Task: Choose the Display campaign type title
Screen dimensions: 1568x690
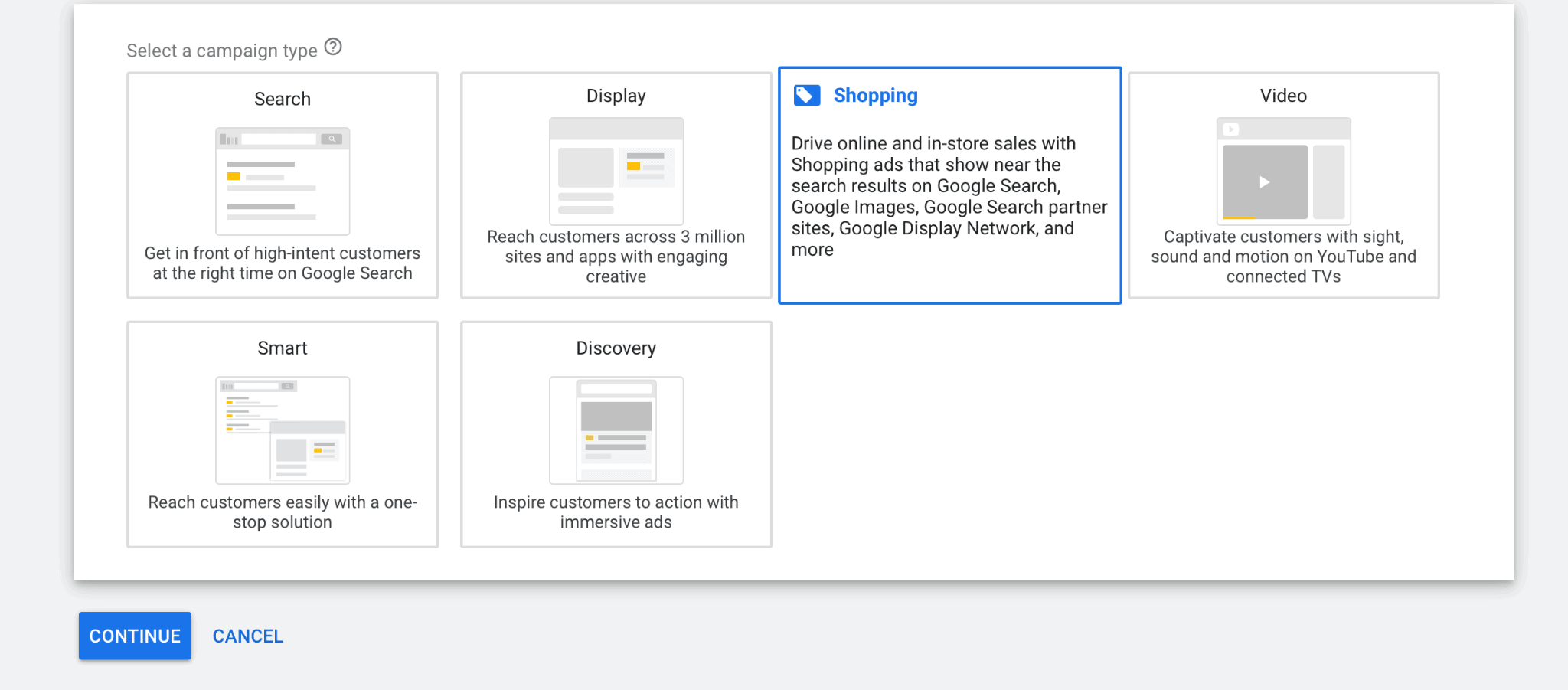Action: (616, 96)
